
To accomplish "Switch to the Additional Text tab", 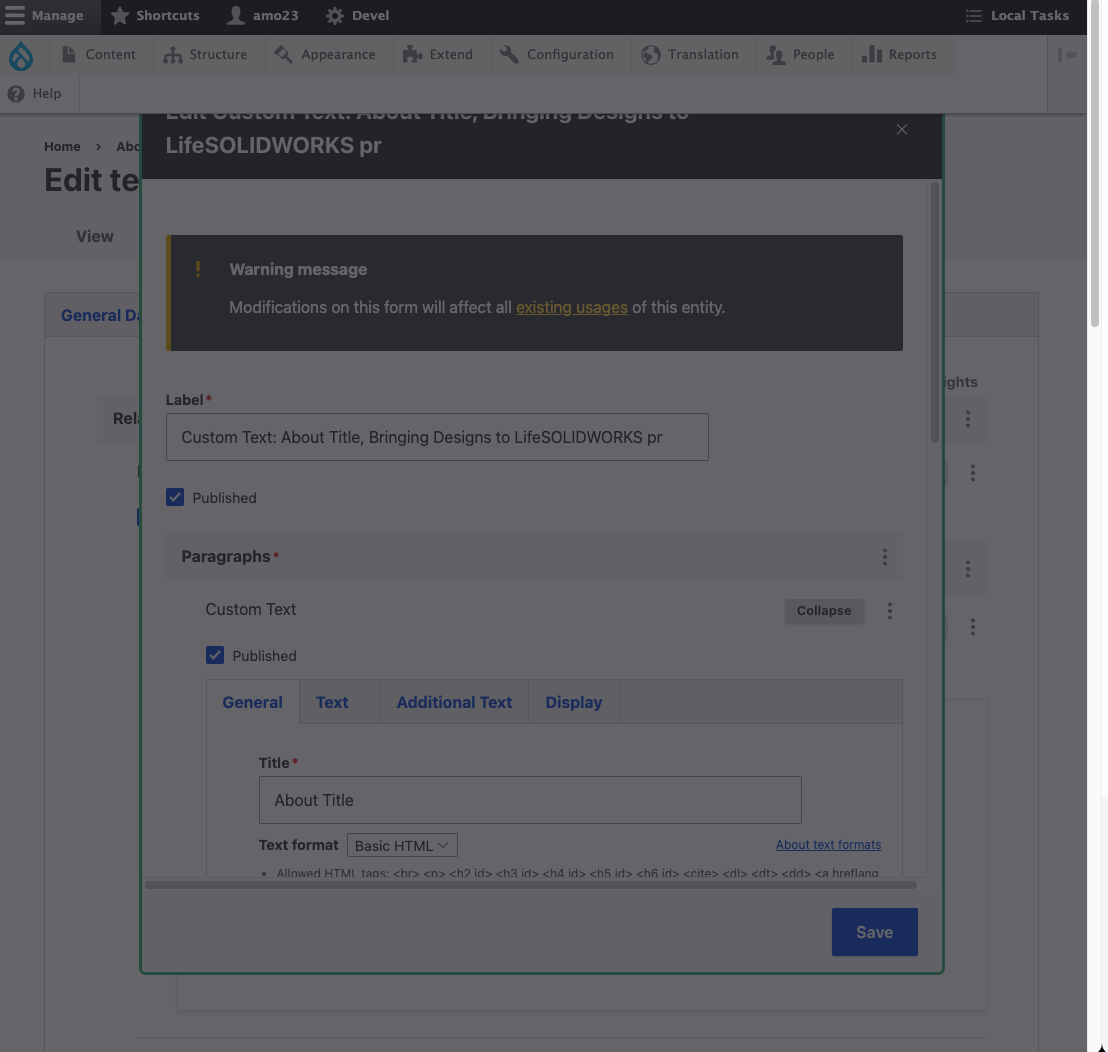I will pos(454,702).
